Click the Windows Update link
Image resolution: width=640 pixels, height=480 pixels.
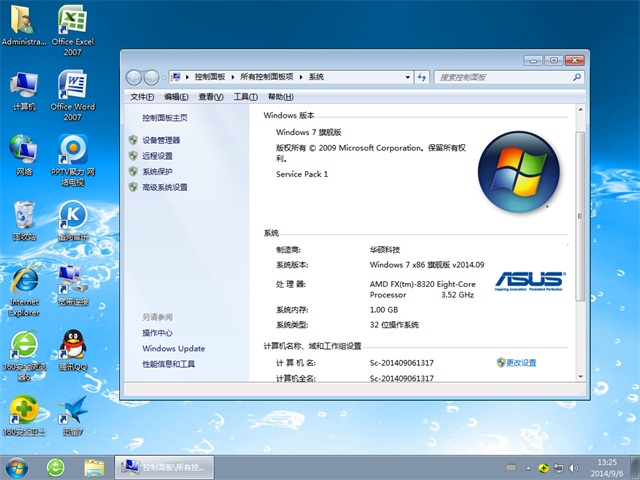[173, 349]
